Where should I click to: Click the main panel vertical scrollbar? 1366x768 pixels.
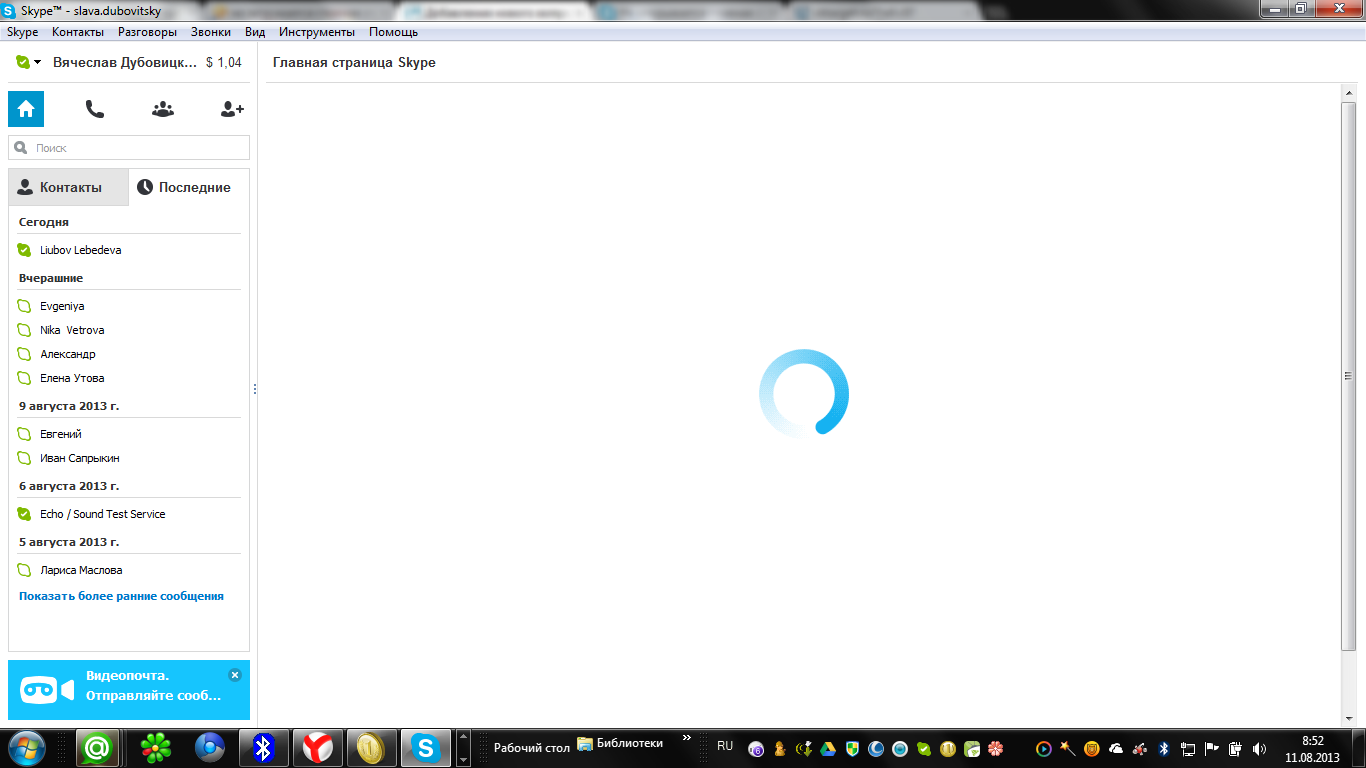coord(1348,375)
